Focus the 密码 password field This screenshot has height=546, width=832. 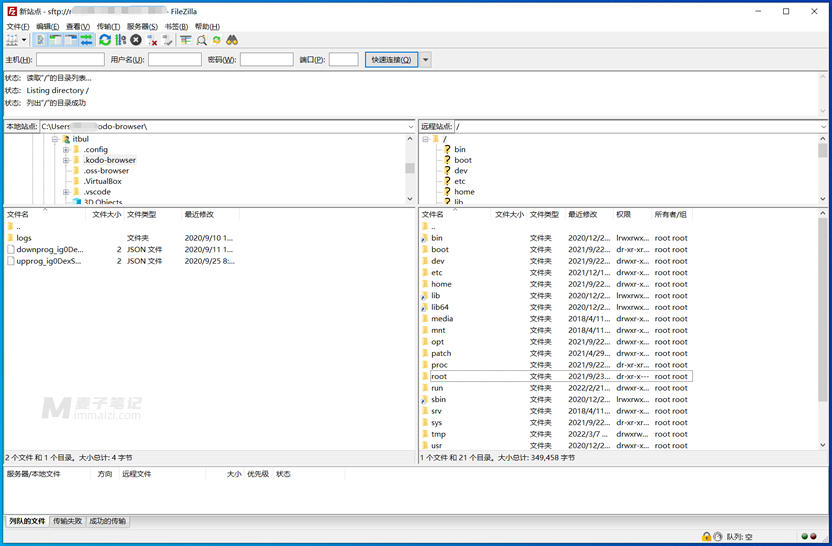point(266,59)
